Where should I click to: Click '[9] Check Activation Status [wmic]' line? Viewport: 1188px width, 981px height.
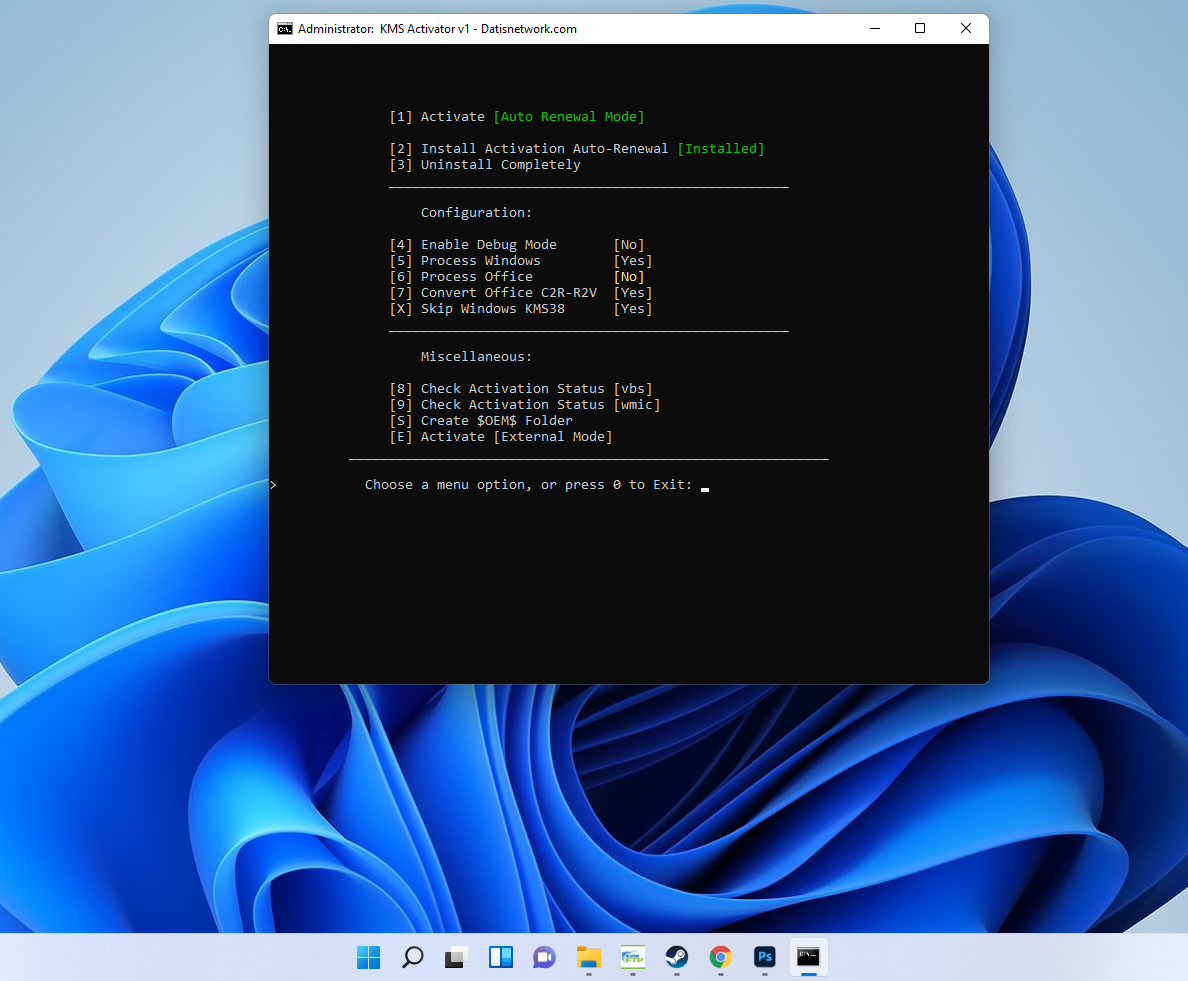pos(525,405)
